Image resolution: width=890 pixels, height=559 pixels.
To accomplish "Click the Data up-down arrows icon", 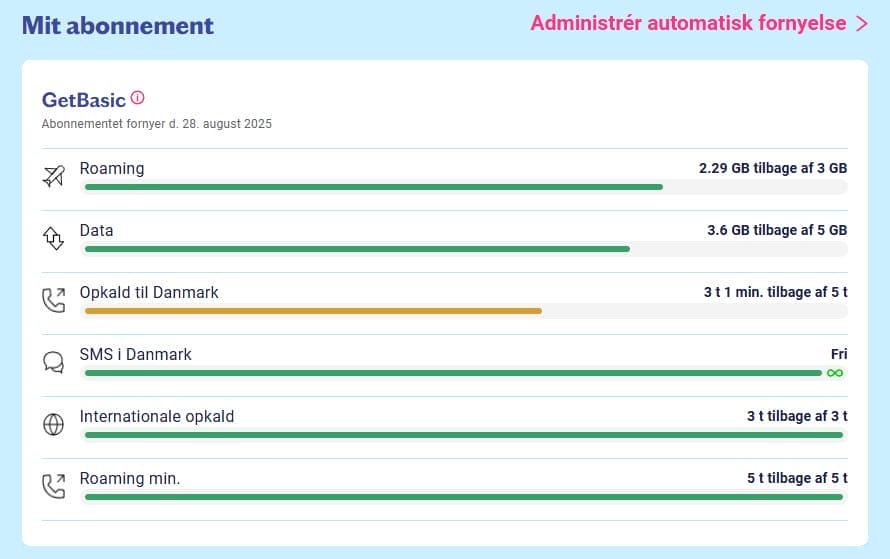I will coord(53,238).
